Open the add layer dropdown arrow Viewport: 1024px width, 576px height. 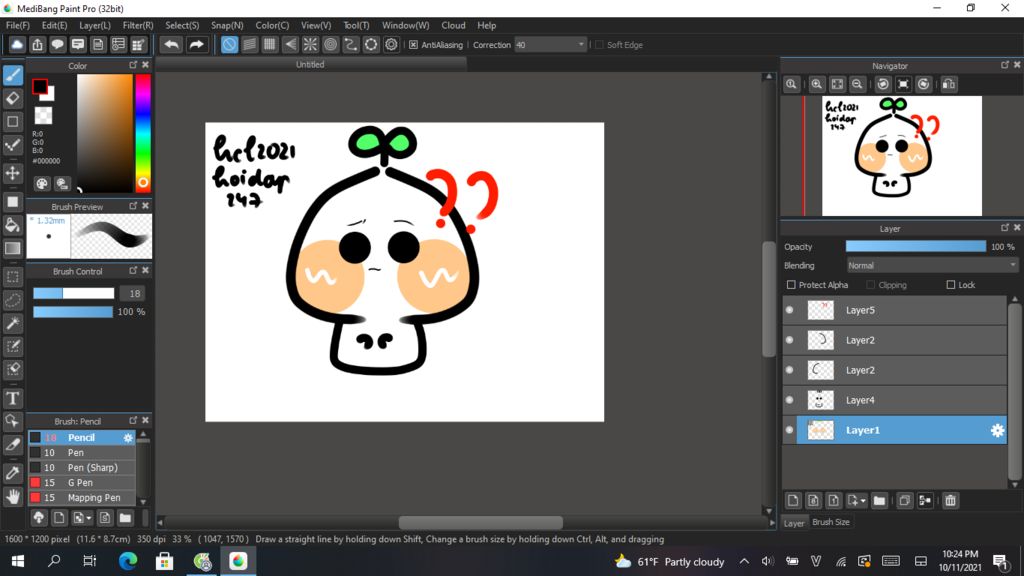click(x=863, y=501)
